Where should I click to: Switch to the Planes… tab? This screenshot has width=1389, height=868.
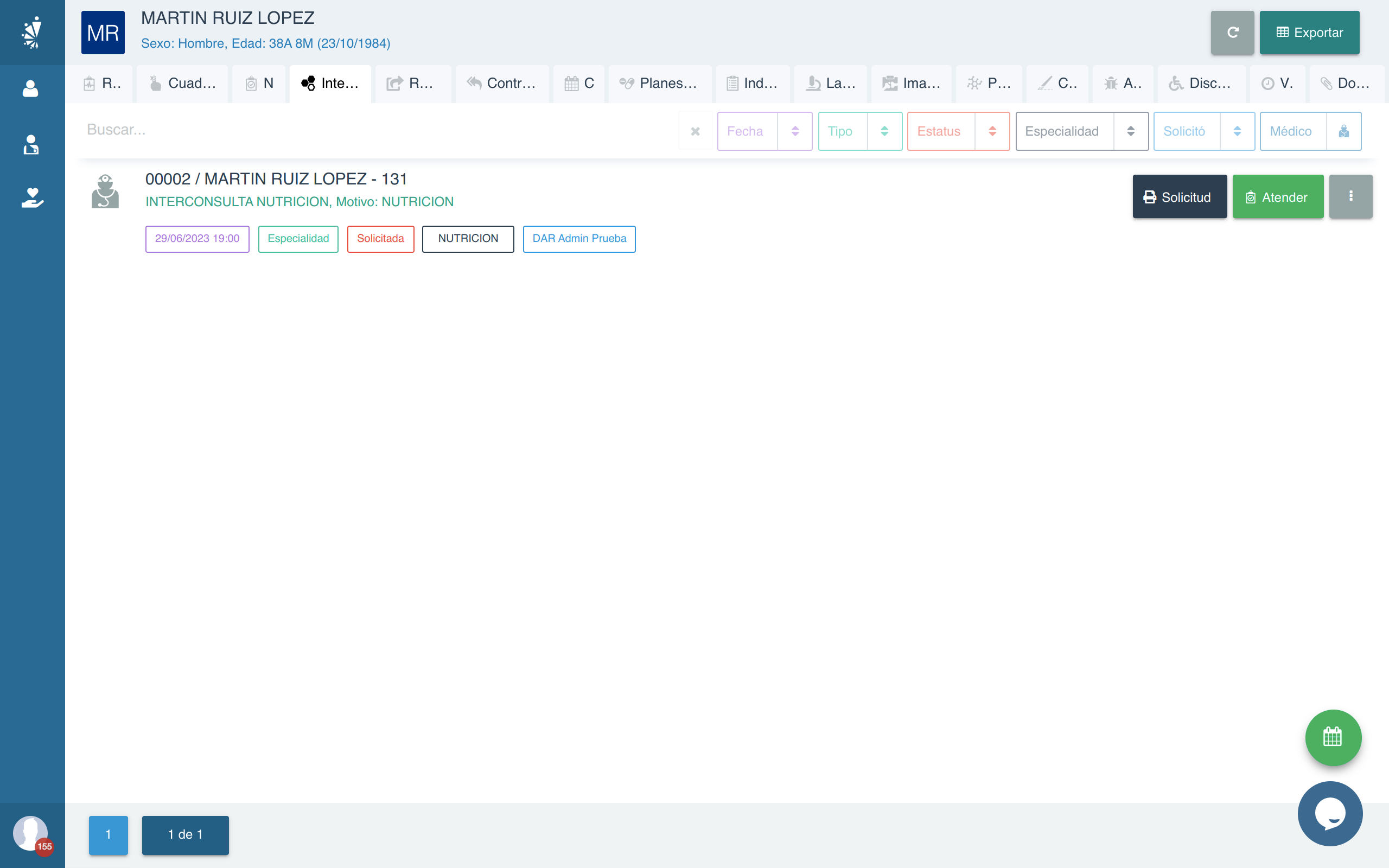click(x=659, y=84)
